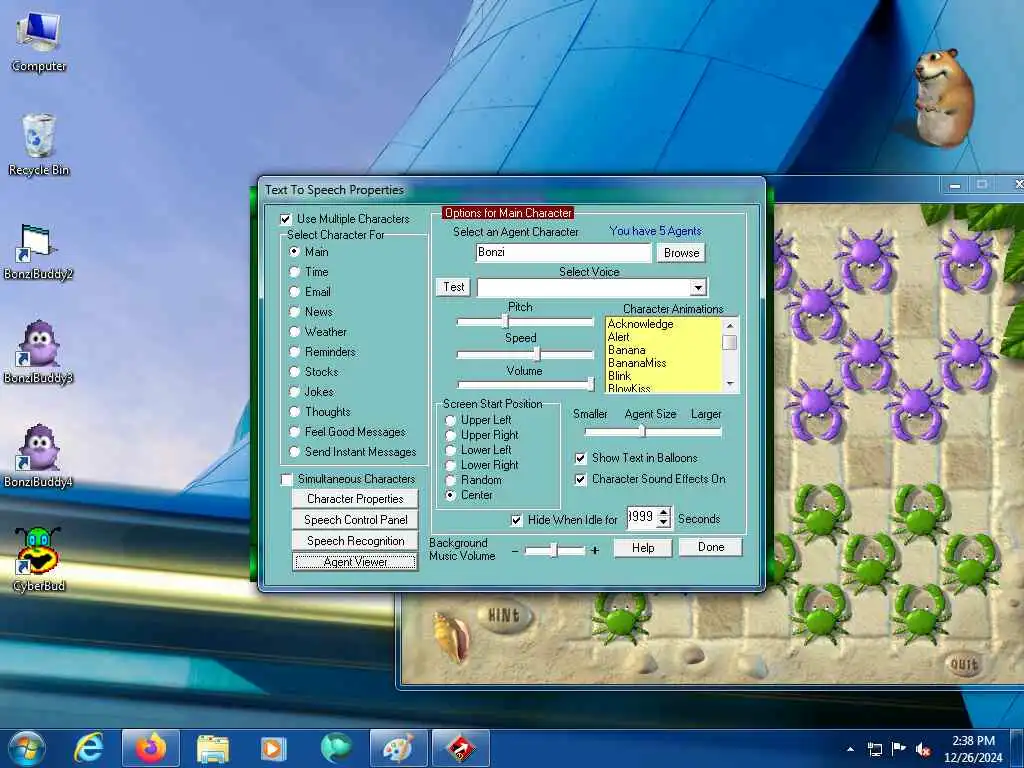
Task: Open the Speech Control Panel
Action: tap(355, 520)
